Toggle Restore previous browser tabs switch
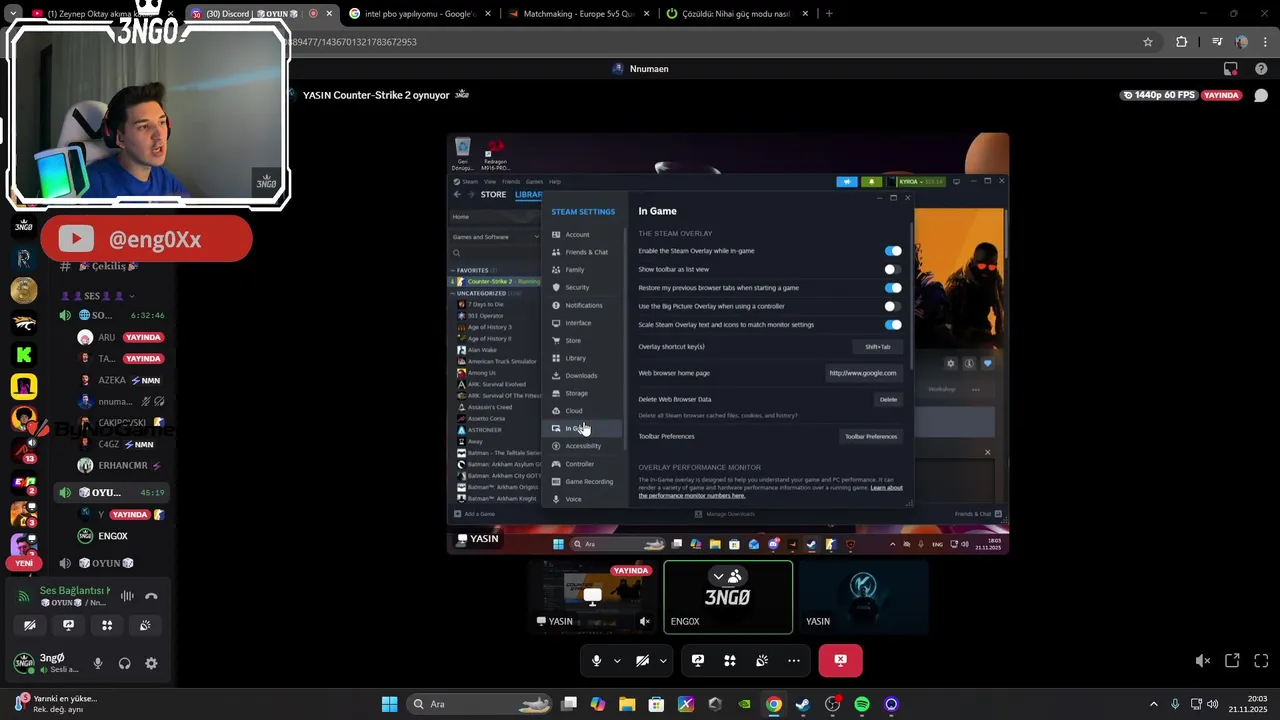Screen dimensions: 1280x720 tap(892, 288)
